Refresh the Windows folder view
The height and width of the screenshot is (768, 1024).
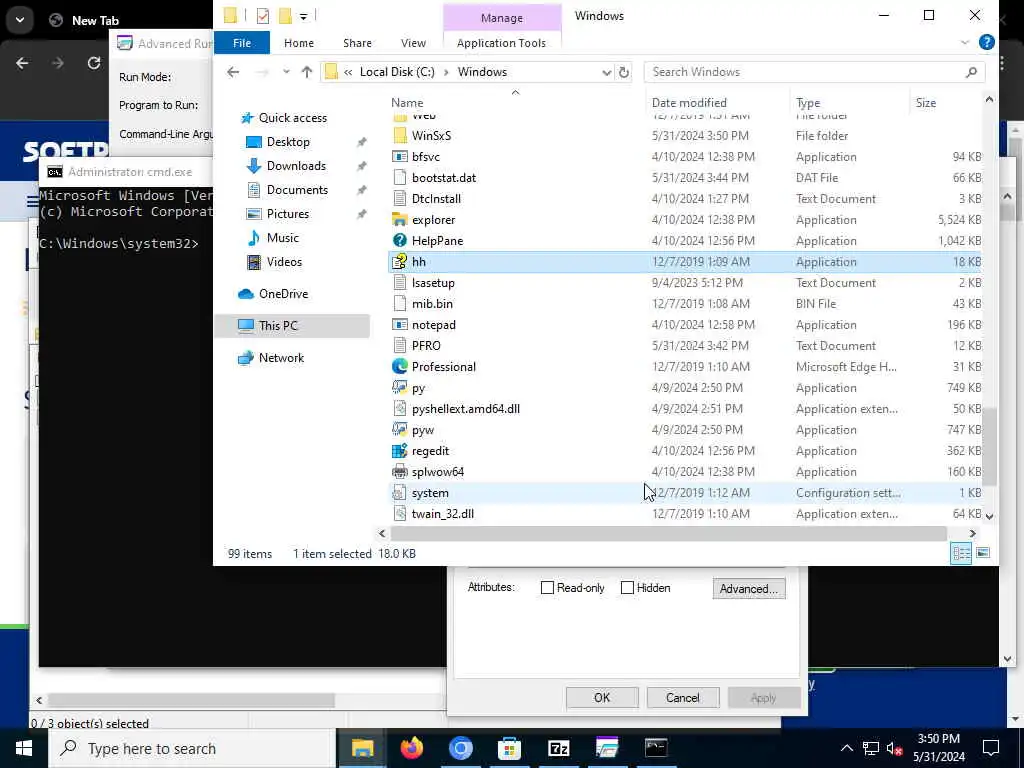coord(624,72)
